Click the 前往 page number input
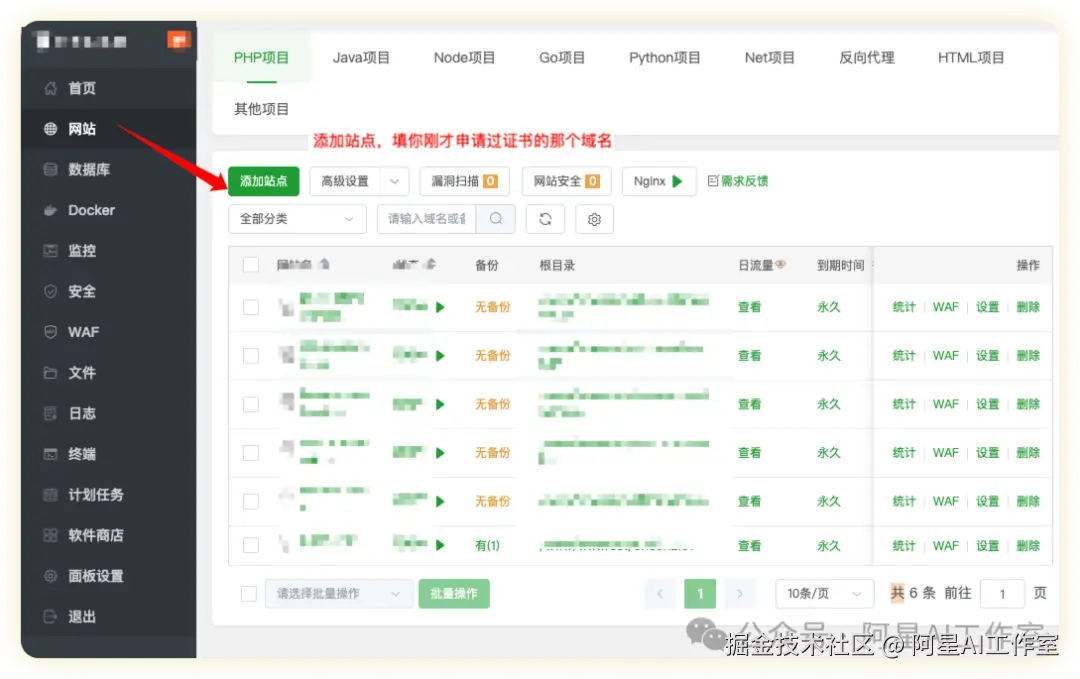This screenshot has height=679, width=1080. [x=1001, y=594]
